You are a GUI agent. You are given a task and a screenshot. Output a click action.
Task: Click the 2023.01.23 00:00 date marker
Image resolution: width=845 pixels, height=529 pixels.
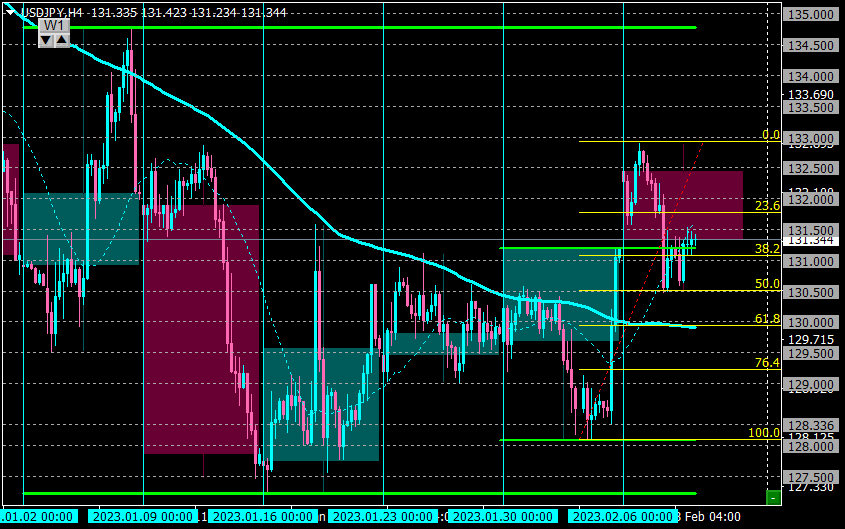[383, 517]
